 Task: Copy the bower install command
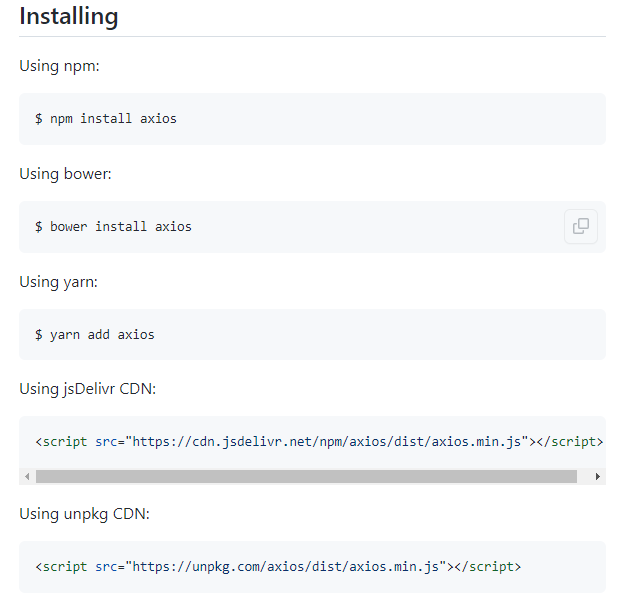coord(580,226)
